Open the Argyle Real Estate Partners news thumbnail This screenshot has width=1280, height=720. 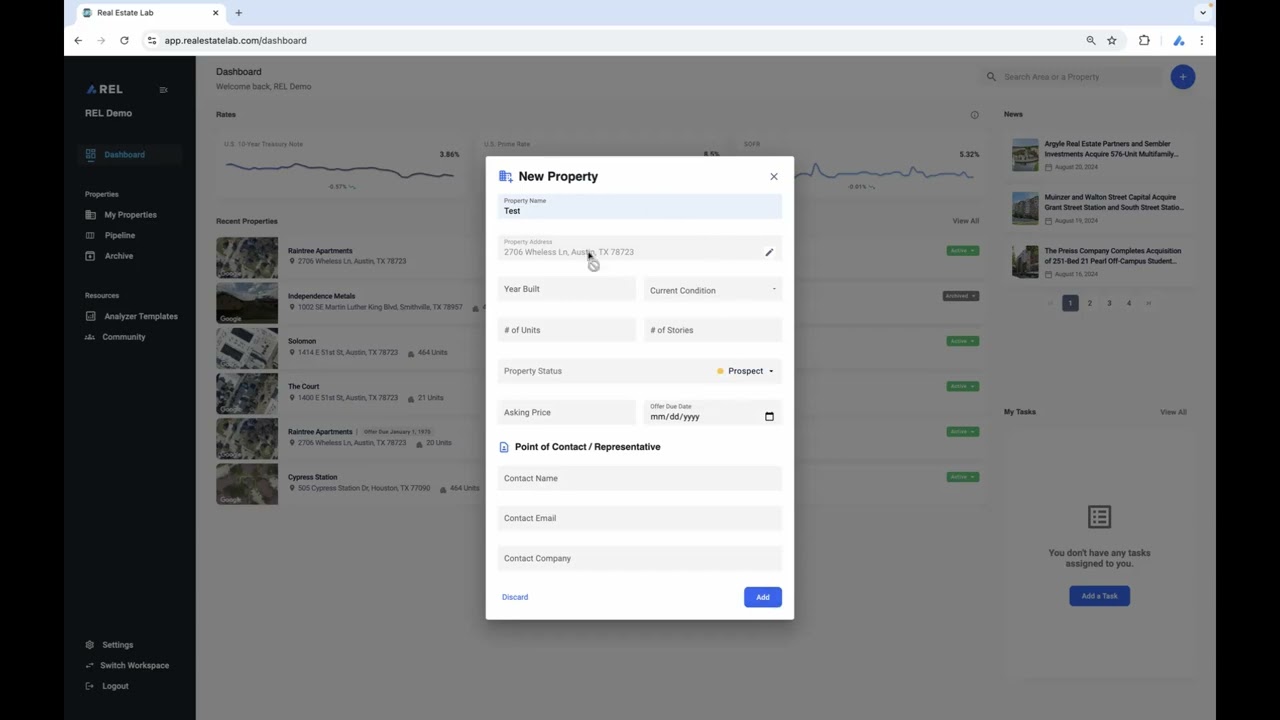coord(1025,155)
